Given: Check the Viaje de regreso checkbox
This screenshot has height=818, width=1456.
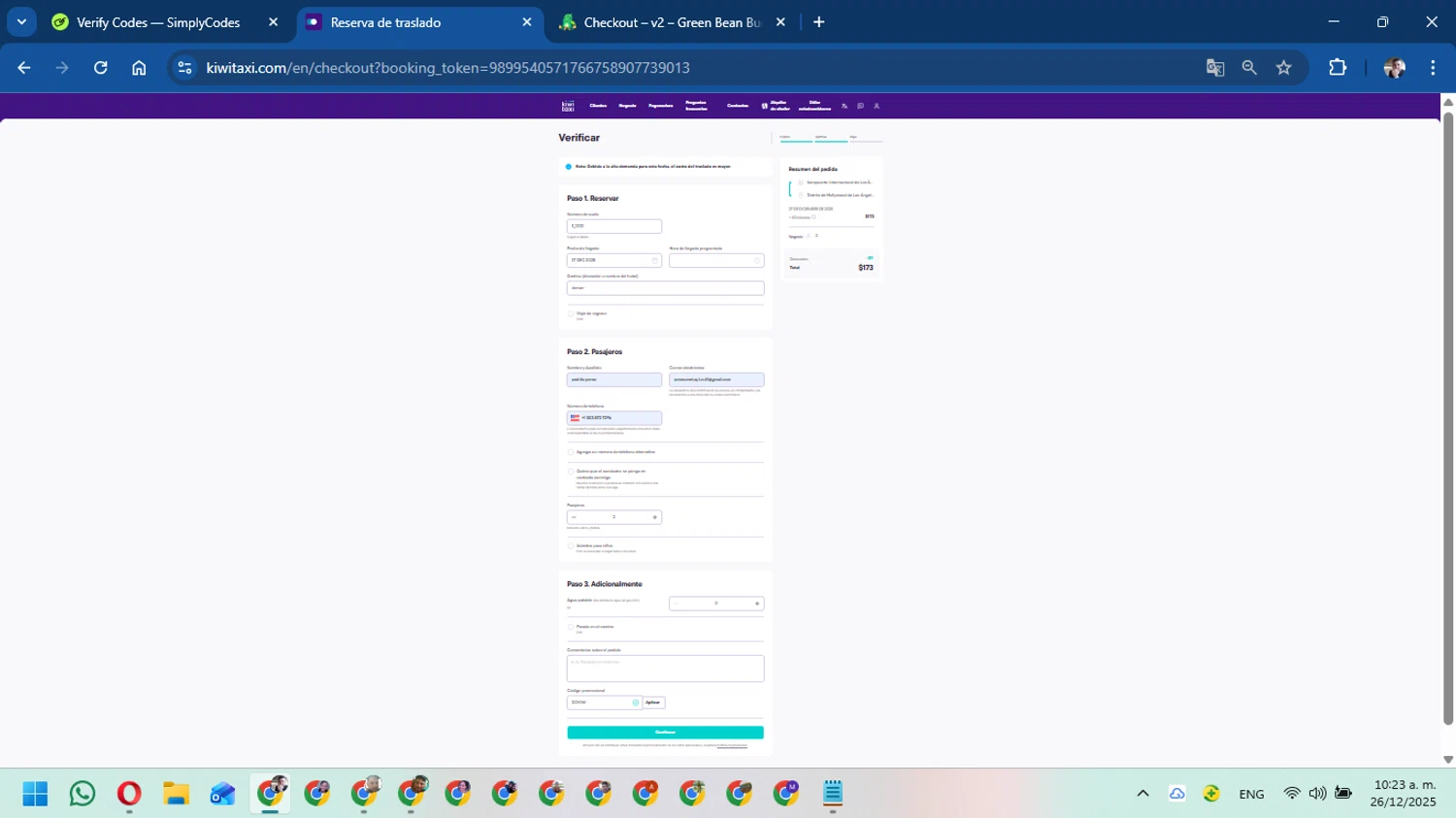Looking at the screenshot, I should pyautogui.click(x=571, y=314).
